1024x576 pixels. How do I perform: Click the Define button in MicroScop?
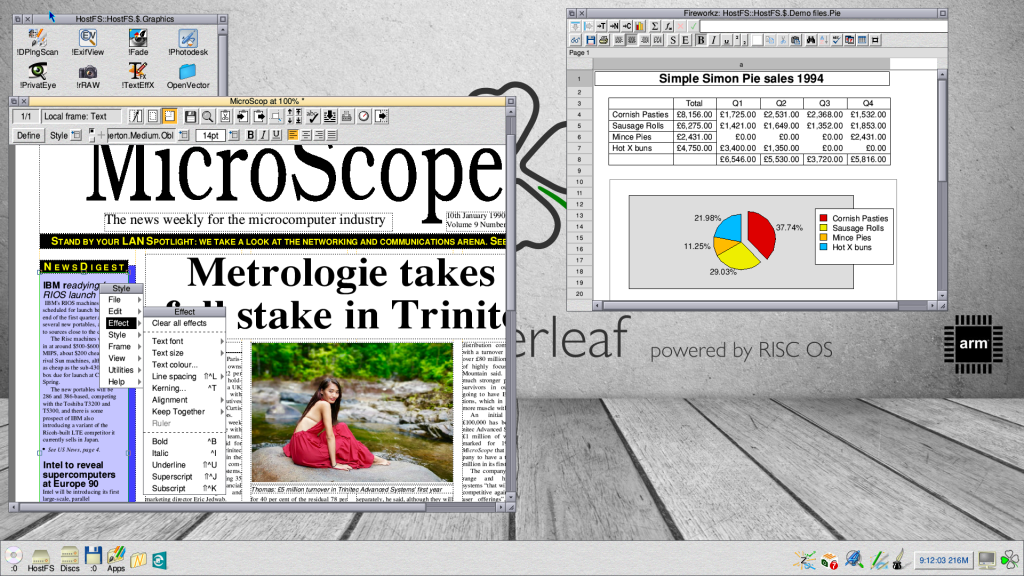(27, 135)
